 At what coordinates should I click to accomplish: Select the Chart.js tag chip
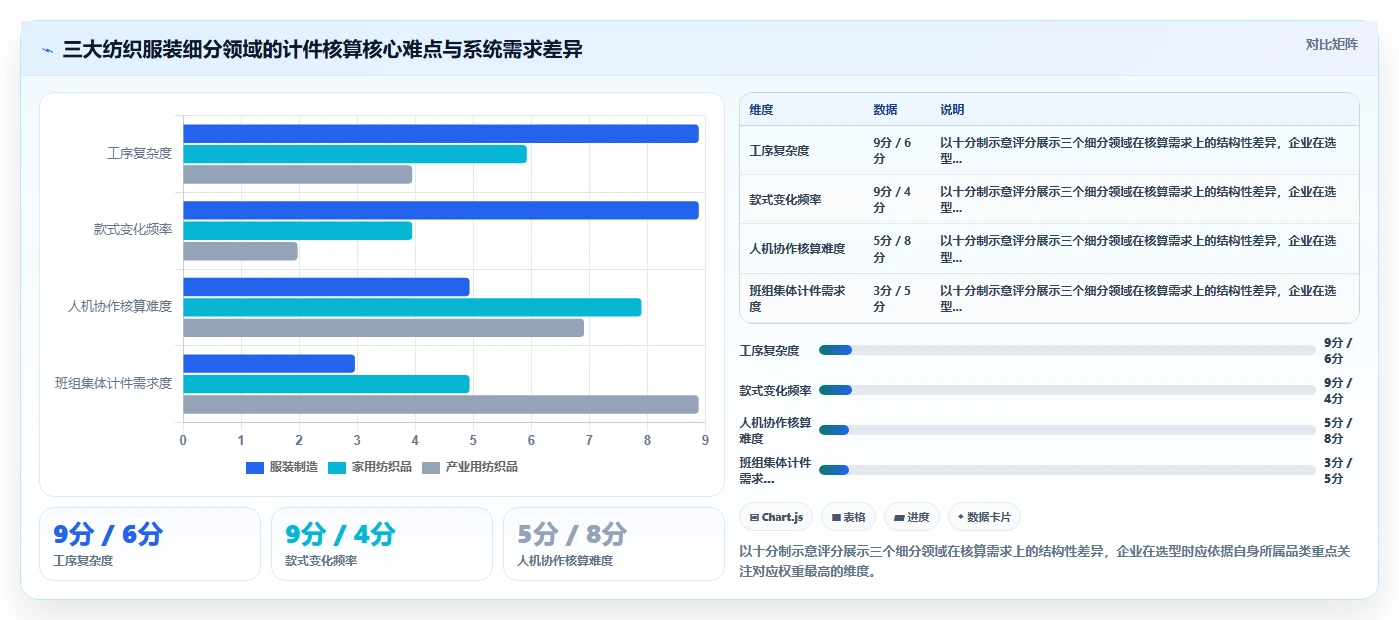click(776, 517)
